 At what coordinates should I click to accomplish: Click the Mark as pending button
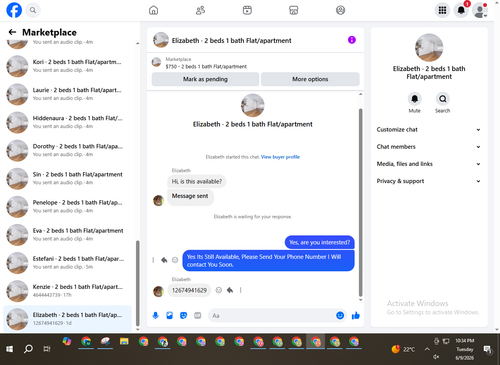coord(205,79)
